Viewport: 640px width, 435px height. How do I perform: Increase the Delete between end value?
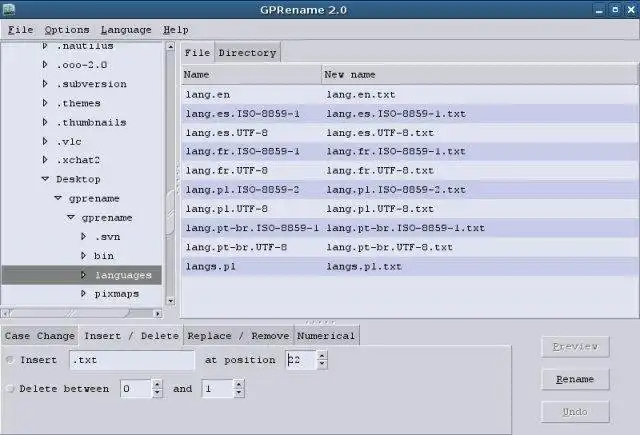(239, 384)
